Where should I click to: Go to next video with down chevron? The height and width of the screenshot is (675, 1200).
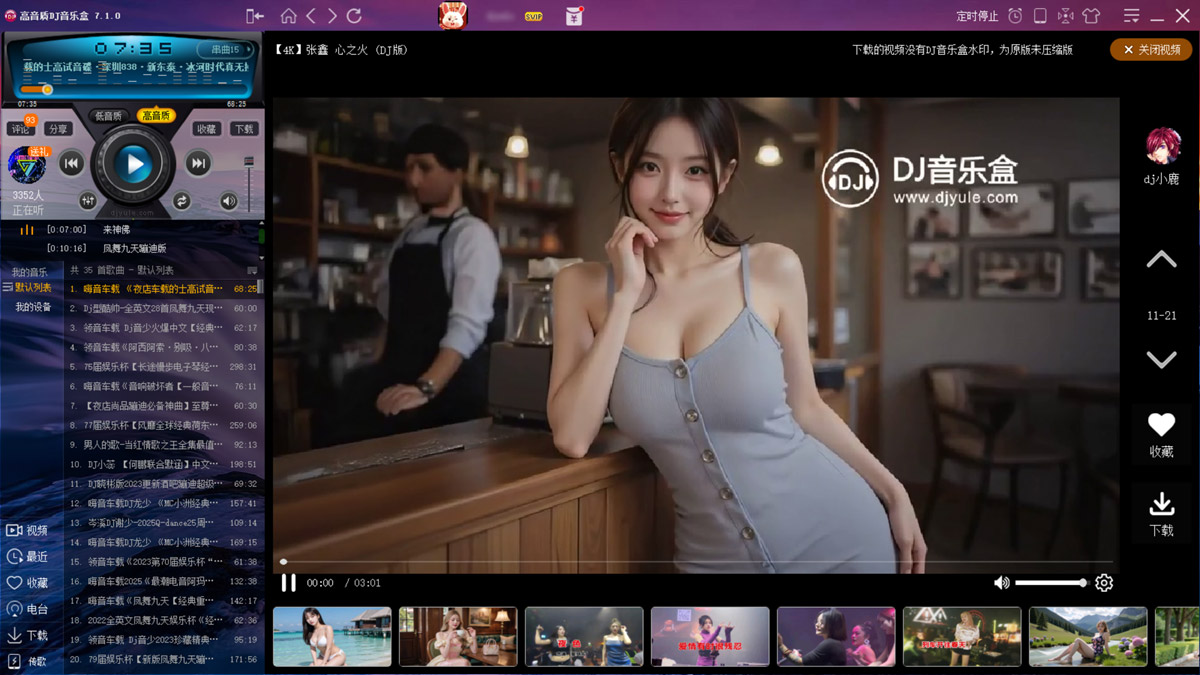tap(1161, 359)
